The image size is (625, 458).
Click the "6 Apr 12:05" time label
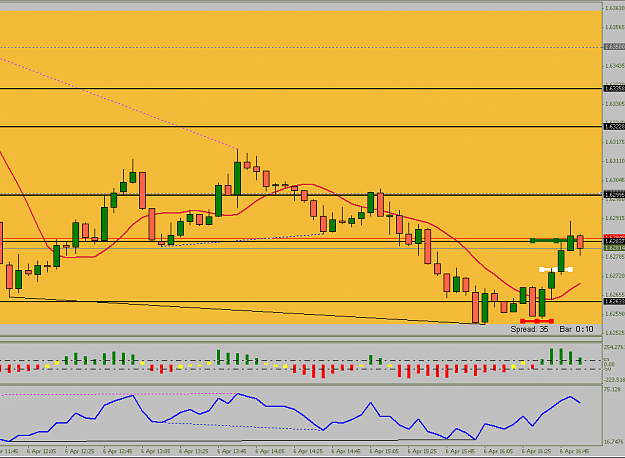tap(42, 451)
